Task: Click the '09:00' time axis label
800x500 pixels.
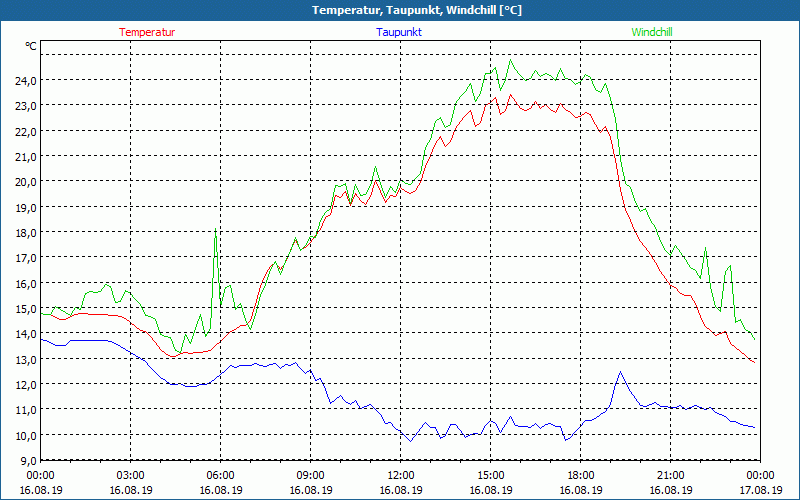Action: click(311, 476)
